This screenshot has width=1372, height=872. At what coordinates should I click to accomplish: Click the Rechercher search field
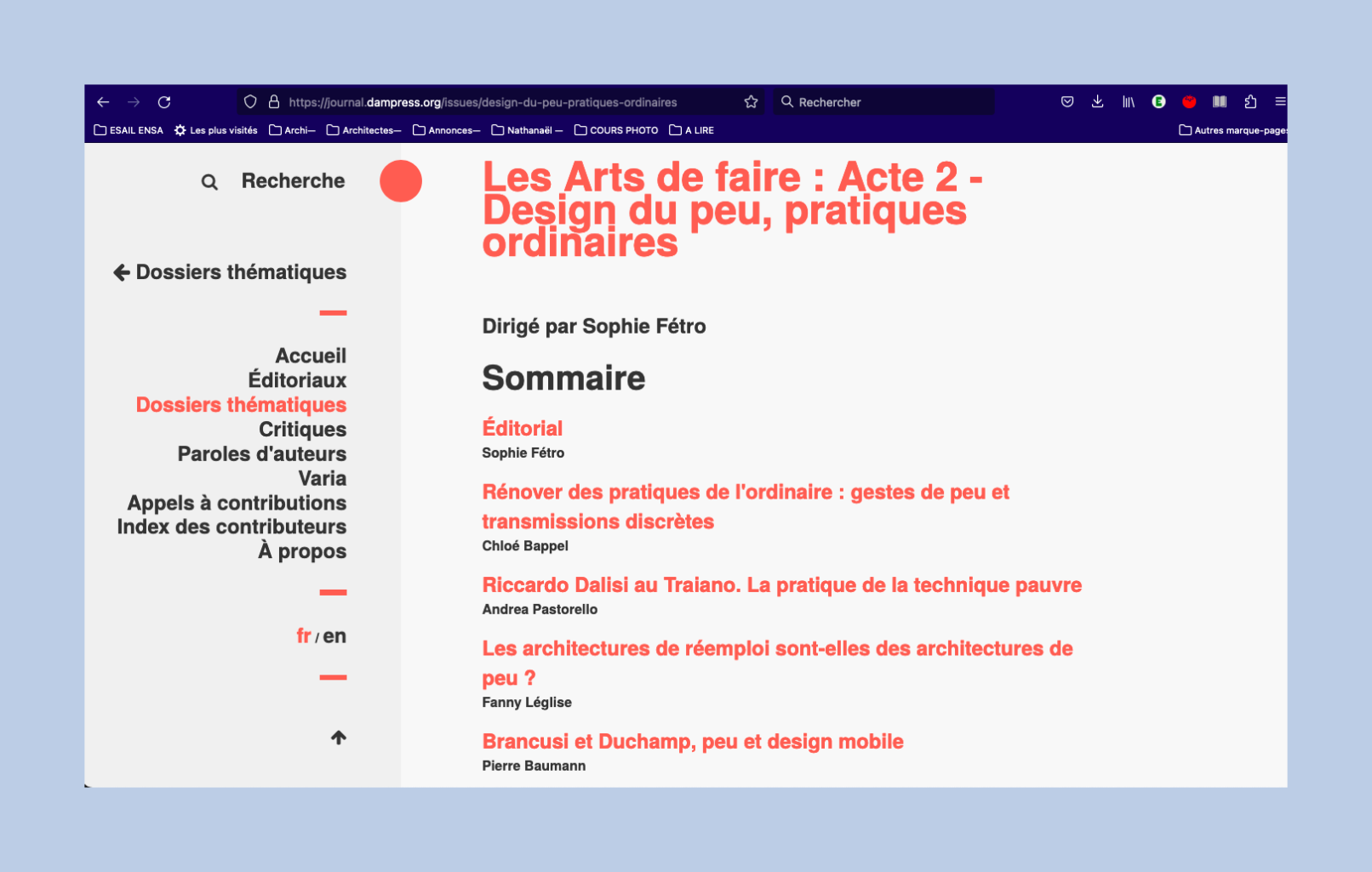coord(885,102)
